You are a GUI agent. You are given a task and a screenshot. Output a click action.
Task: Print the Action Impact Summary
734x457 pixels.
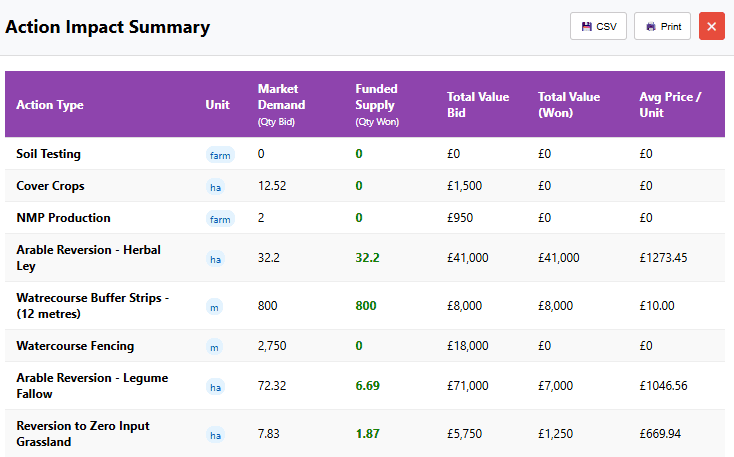[662, 26]
